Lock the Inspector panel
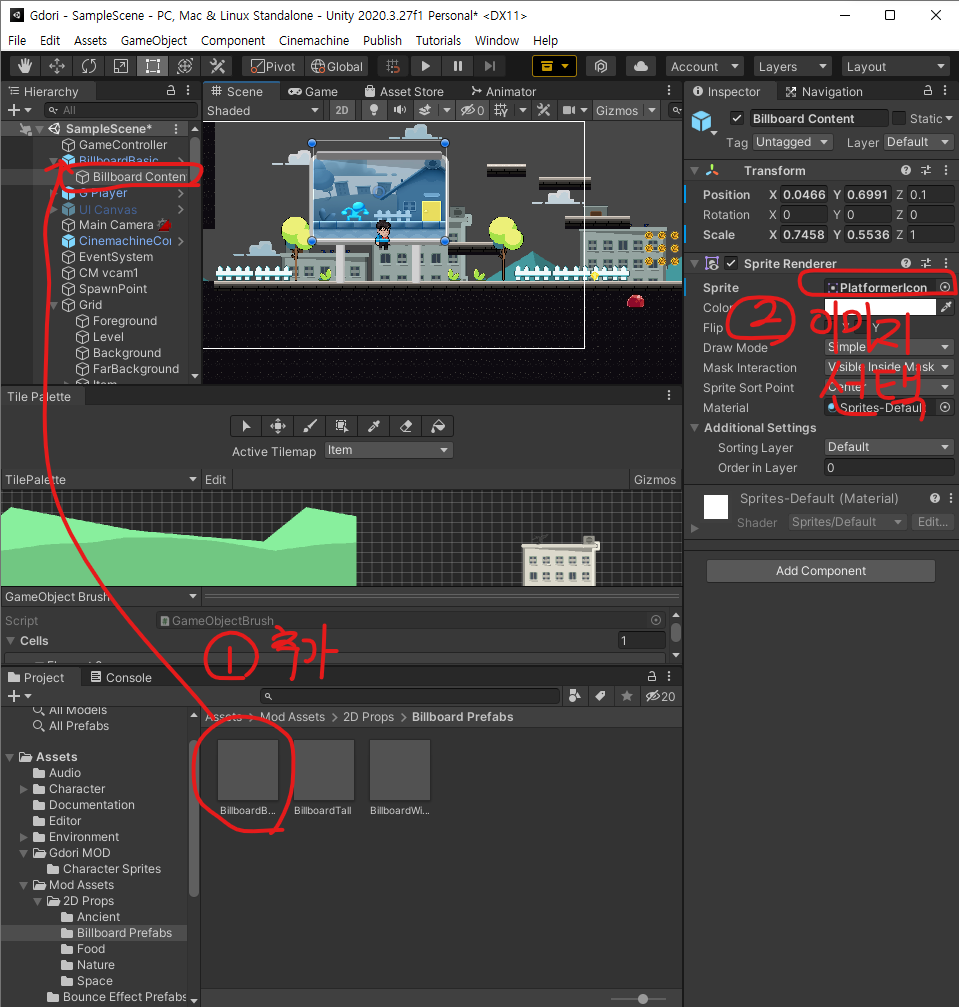959x1007 pixels. 928,91
